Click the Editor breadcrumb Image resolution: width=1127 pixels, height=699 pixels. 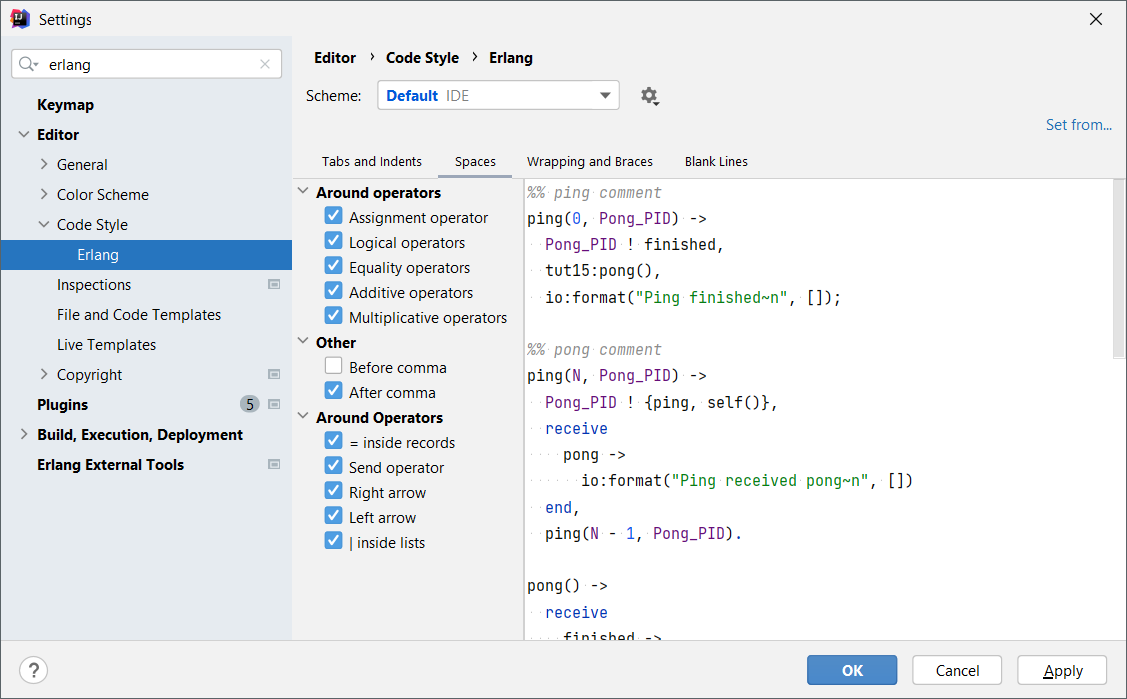[335, 57]
